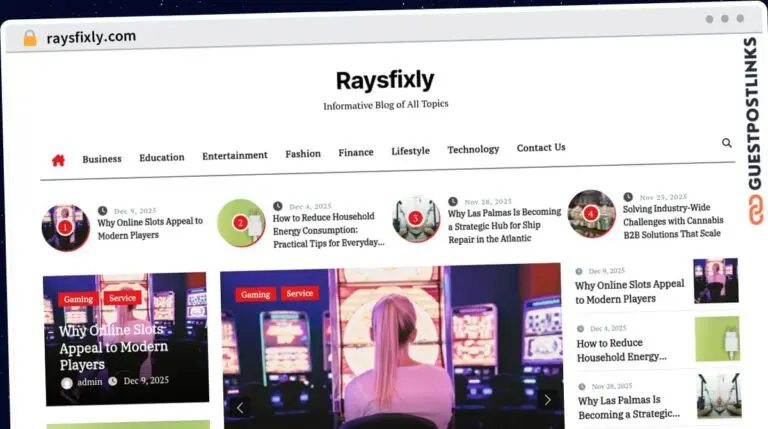Viewport: 768px width, 429px height.
Task: Open left card title 'Why Online Slots Appeal to Modern Players'
Action: (x=113, y=347)
